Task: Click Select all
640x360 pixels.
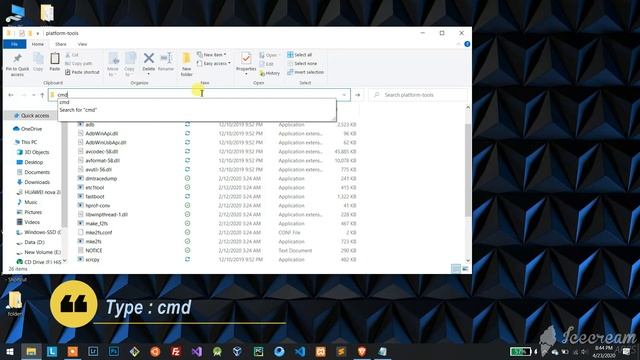Action: pyautogui.click(x=300, y=55)
